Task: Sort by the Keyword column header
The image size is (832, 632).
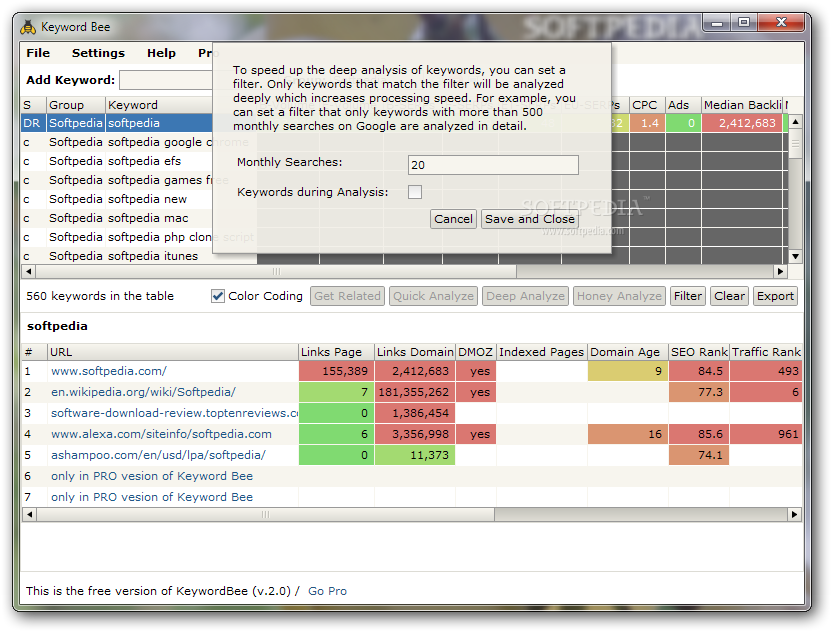Action: (x=159, y=105)
